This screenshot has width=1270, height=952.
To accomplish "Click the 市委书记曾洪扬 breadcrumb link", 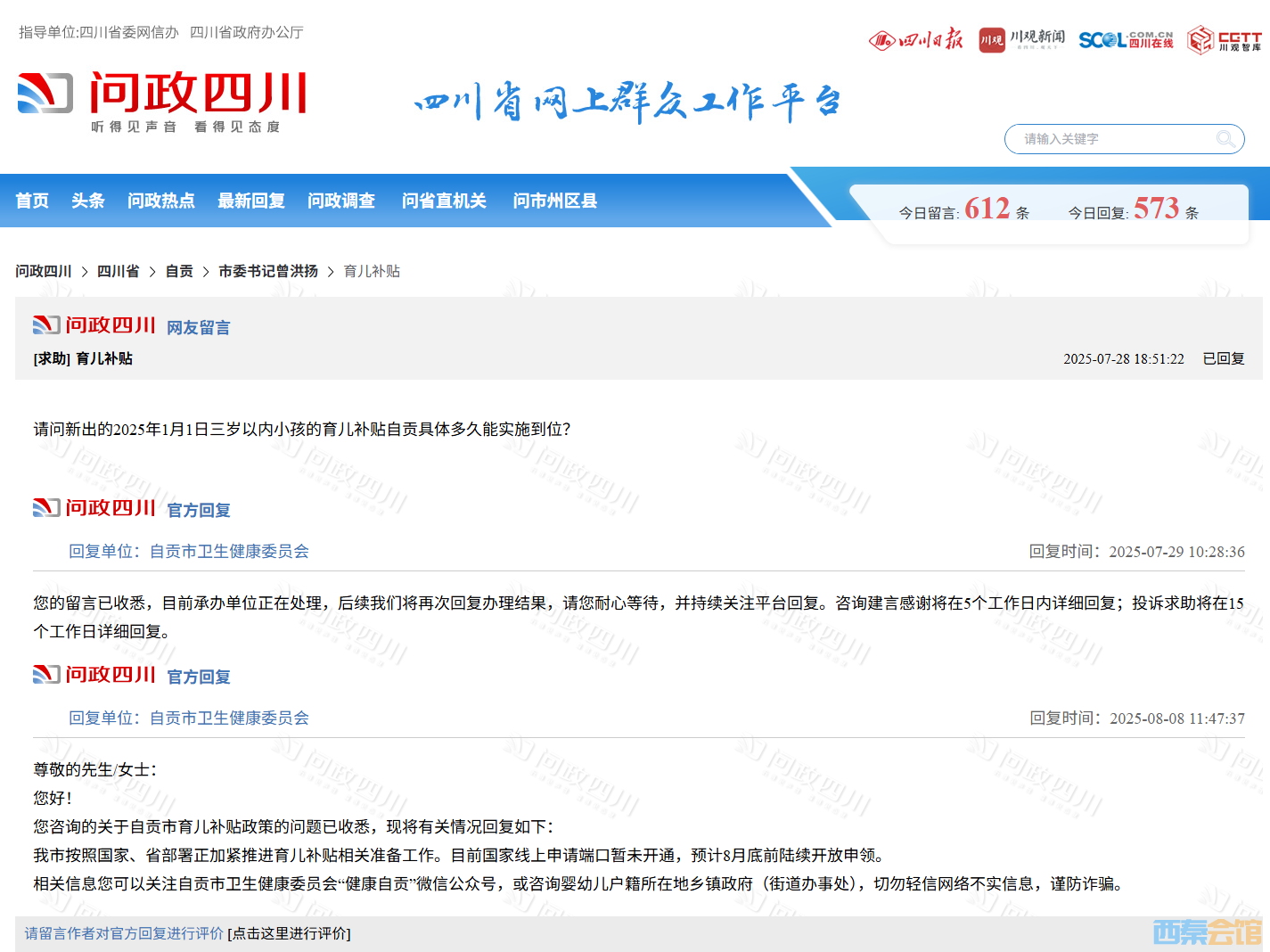I will pyautogui.click(x=268, y=271).
